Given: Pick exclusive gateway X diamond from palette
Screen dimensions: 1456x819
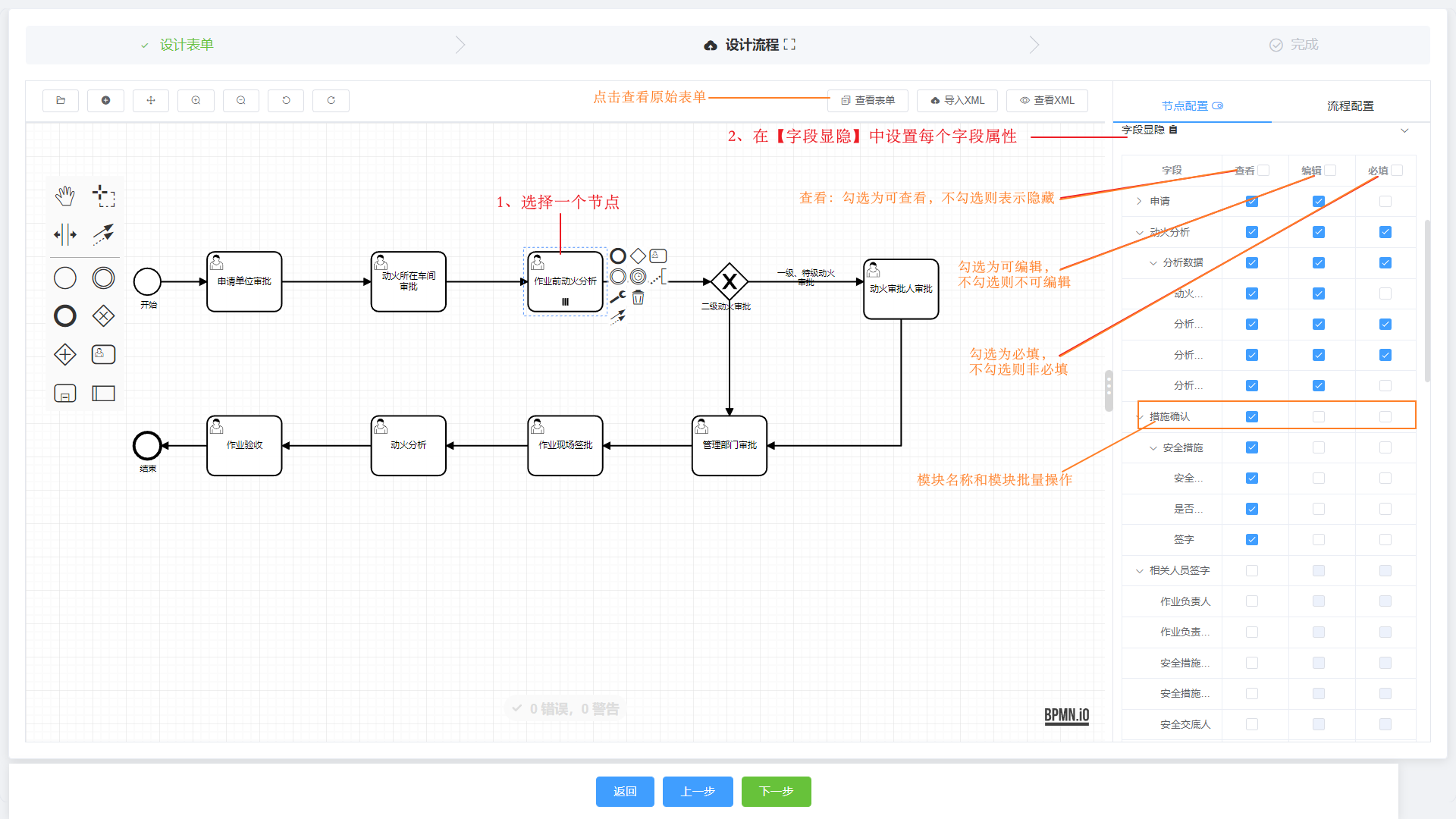Looking at the screenshot, I should (x=103, y=316).
